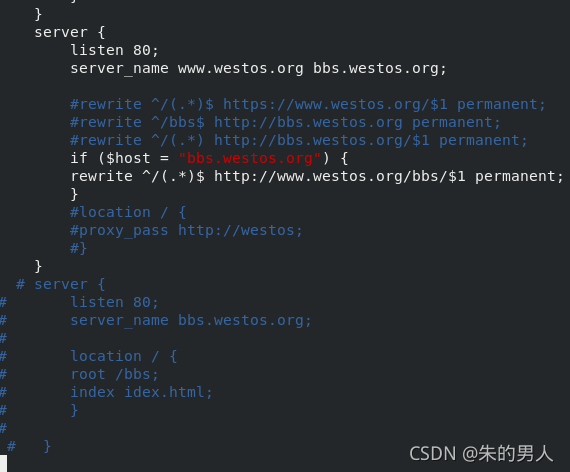The height and width of the screenshot is (472, 570).
Task: Click commented listen 80; line
Action: 115,302
